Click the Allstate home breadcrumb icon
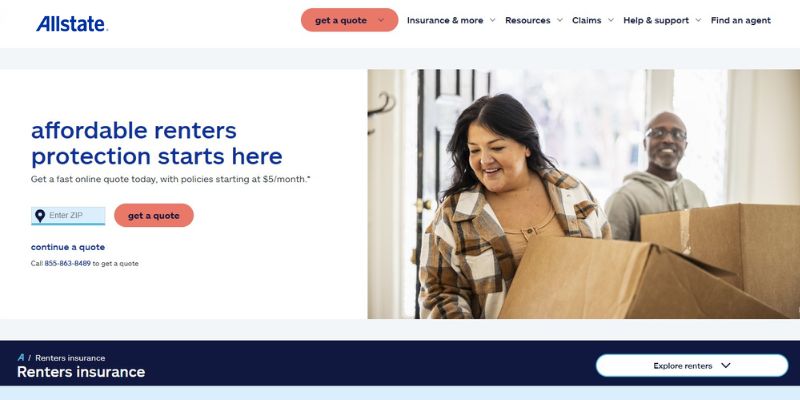 21,357
